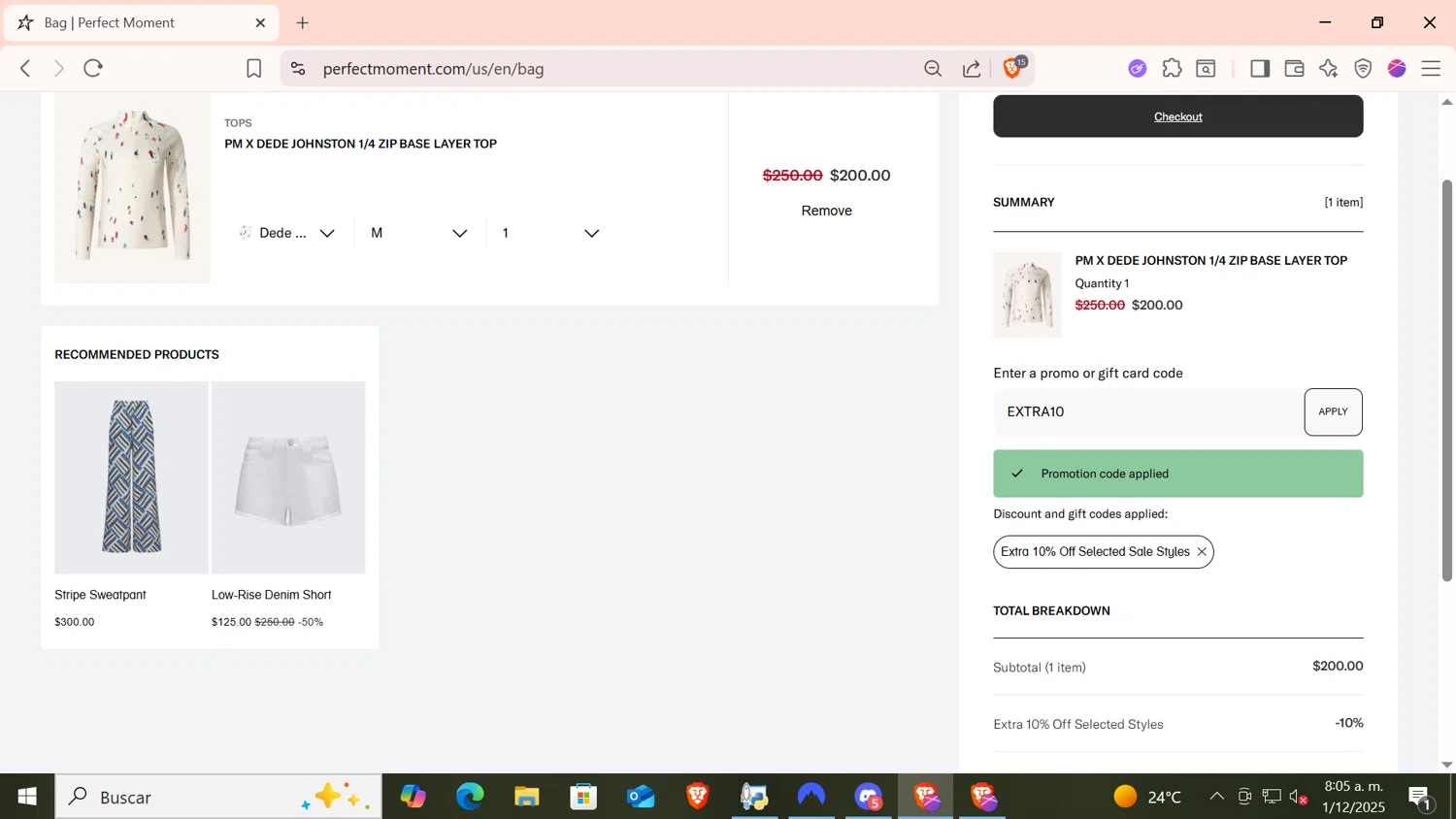Screen dimensions: 1456x819
Task: Click the $200.00 subtotal value
Action: [1338, 666]
